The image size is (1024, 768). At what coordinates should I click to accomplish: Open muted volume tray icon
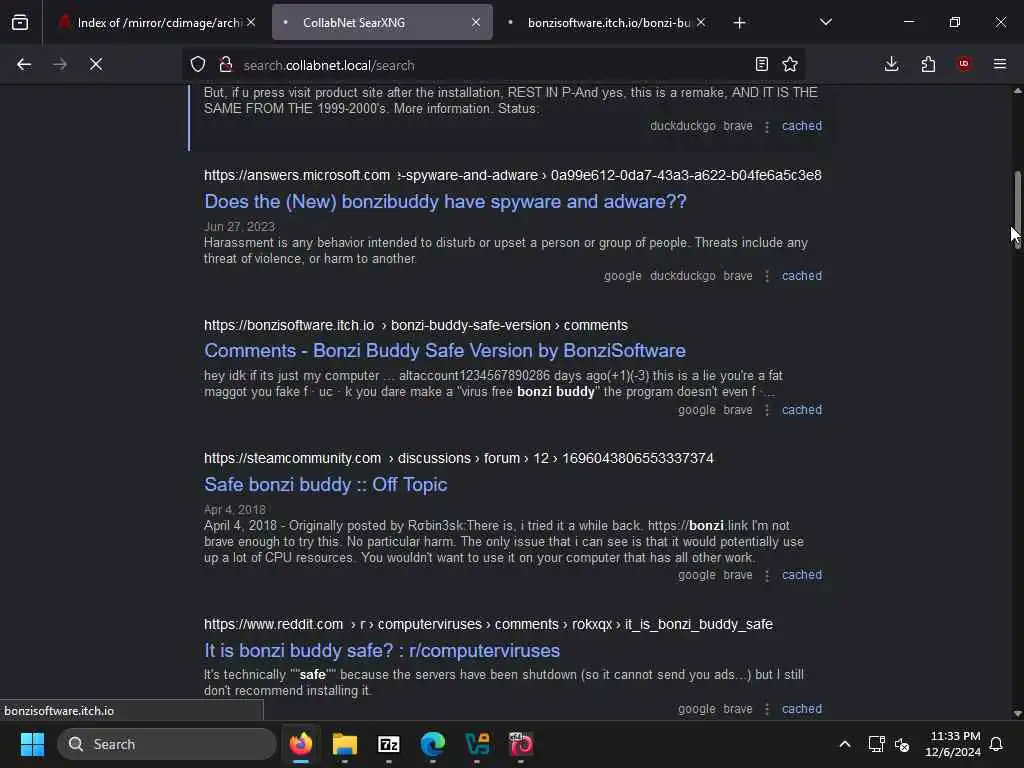click(902, 744)
